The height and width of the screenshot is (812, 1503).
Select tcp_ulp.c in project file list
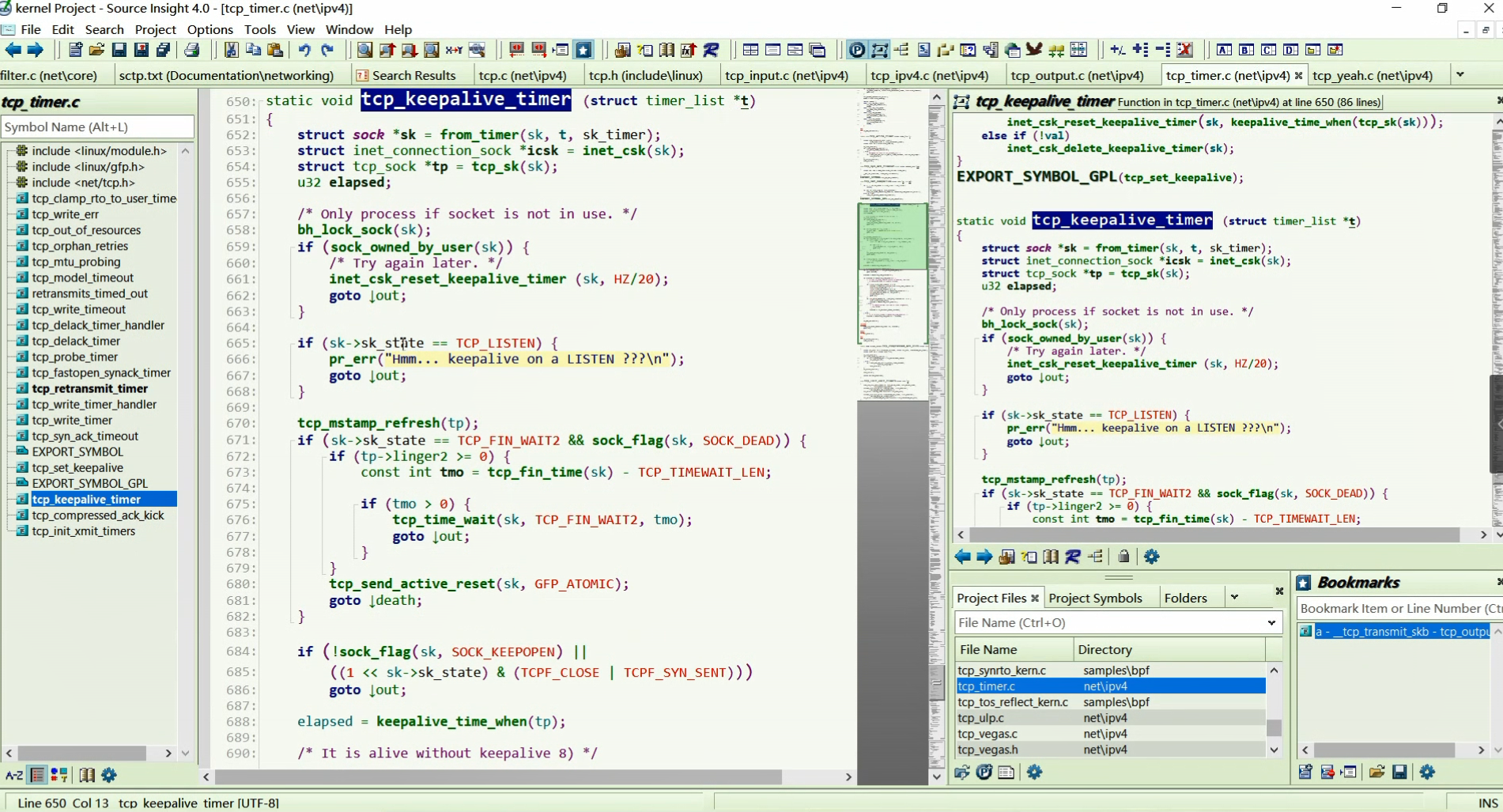[x=1110, y=718]
